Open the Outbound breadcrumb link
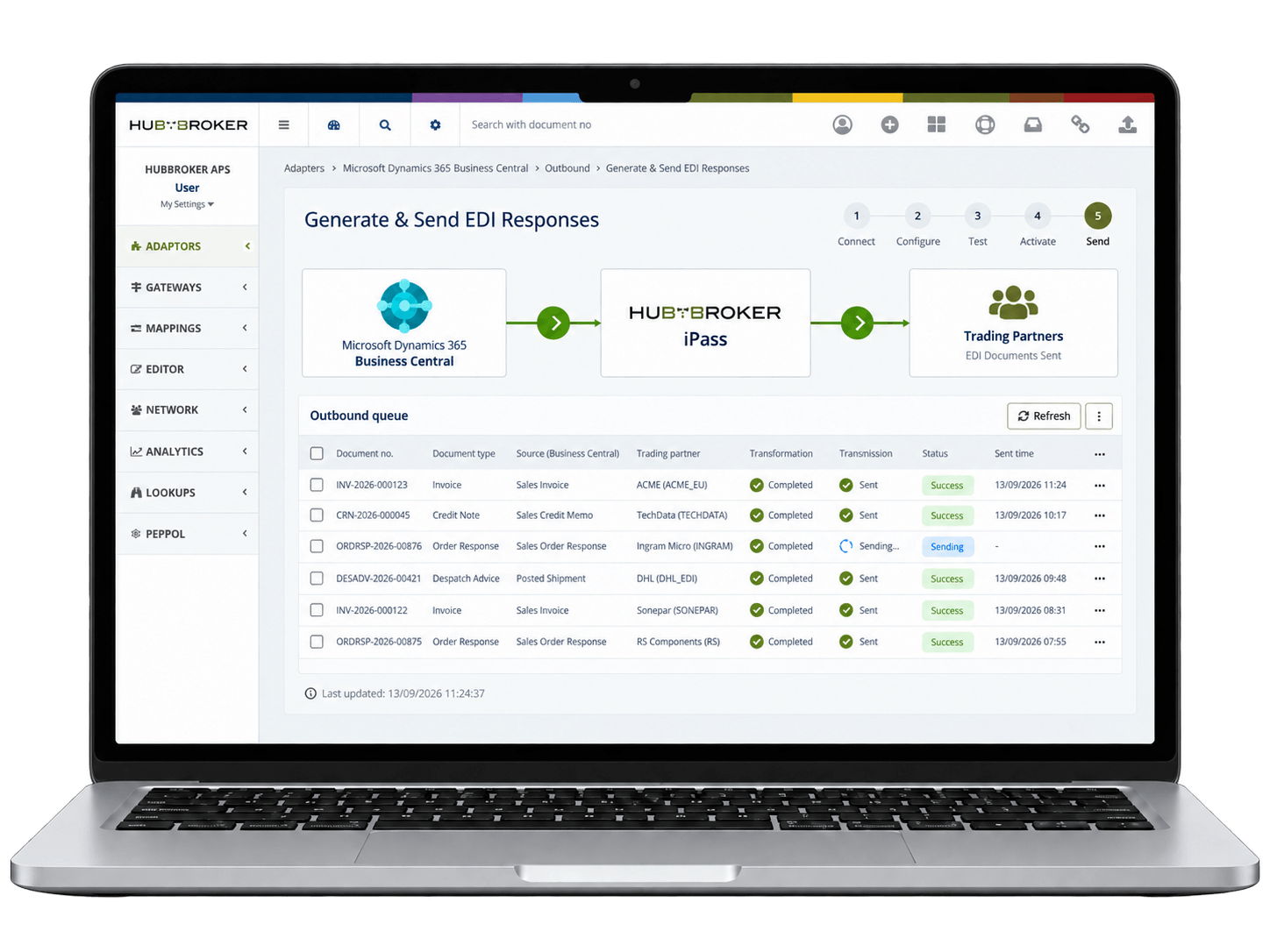Image resolution: width=1270 pixels, height=952 pixels. pos(567,168)
